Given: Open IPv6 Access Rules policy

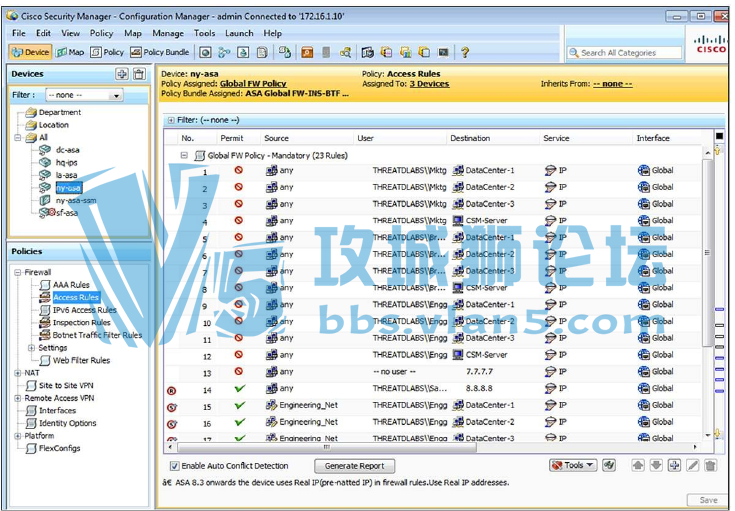Looking at the screenshot, I should (84, 310).
